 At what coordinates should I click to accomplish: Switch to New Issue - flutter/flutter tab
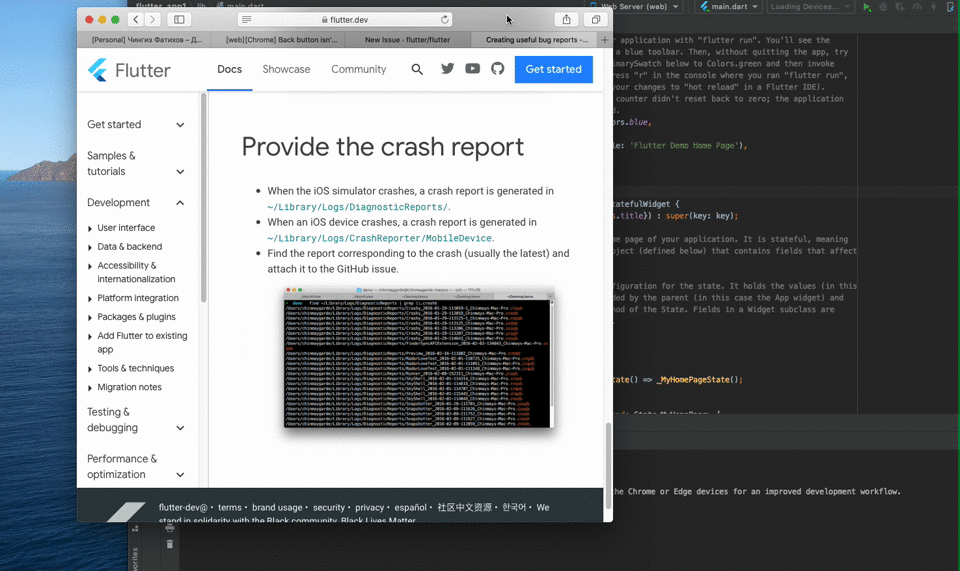[x=407, y=40]
